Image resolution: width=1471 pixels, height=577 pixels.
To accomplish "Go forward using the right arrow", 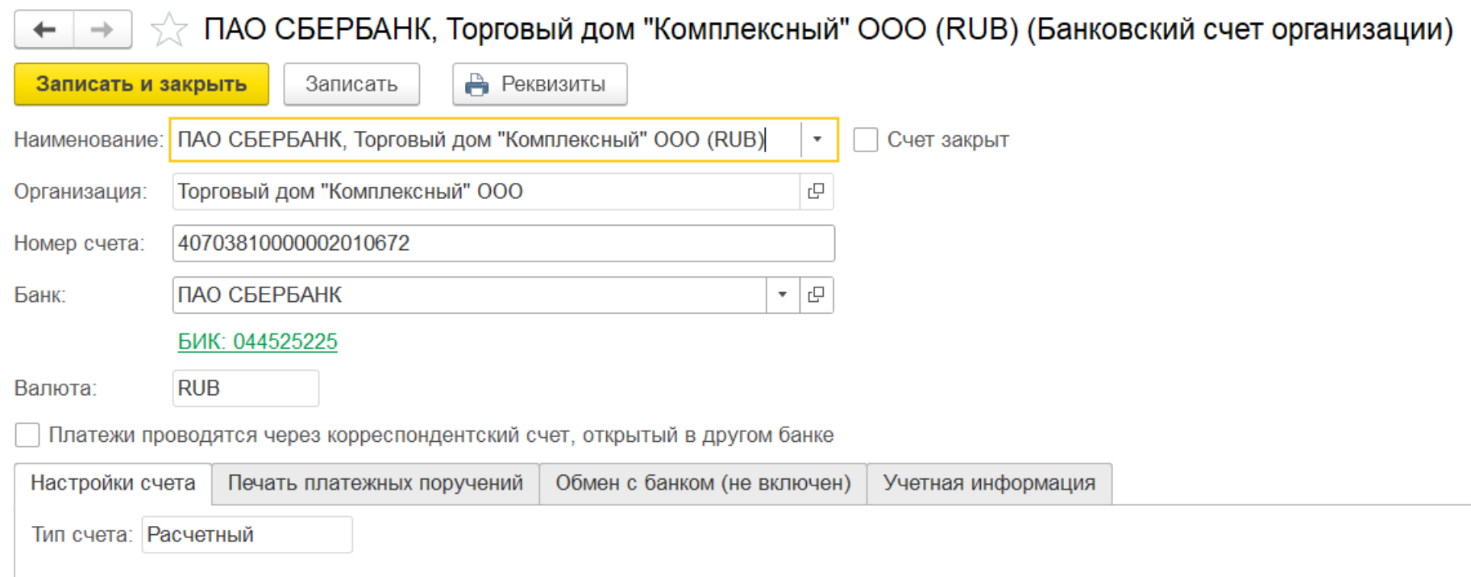I will coord(102,31).
